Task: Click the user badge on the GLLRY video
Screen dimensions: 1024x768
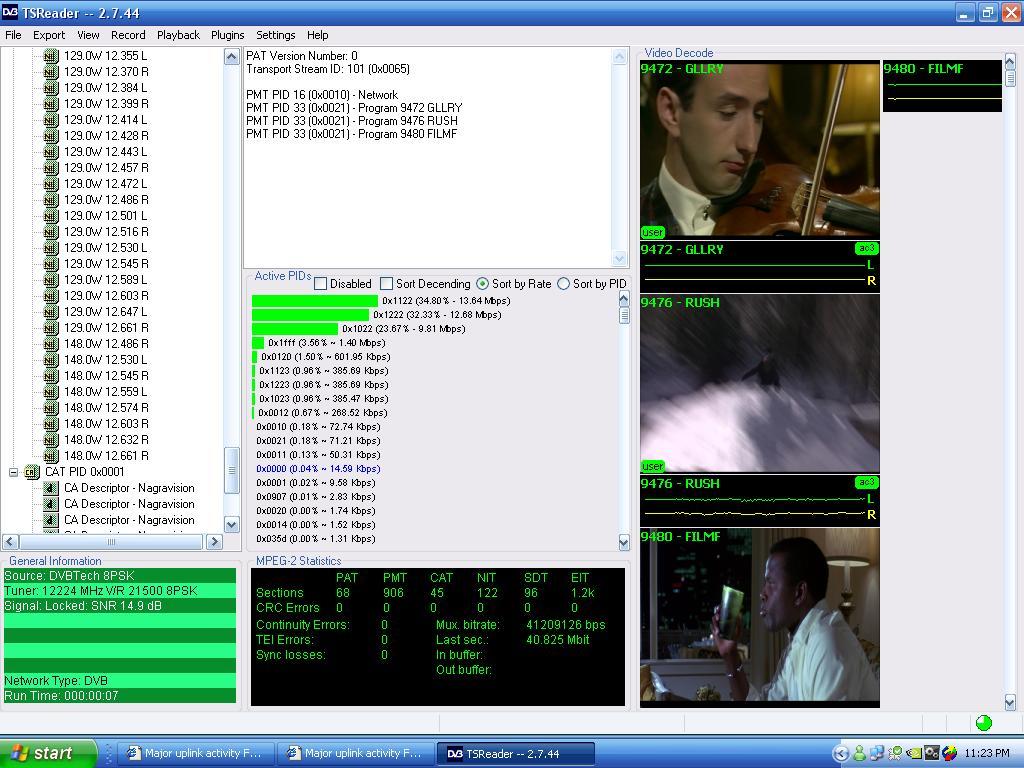Action: (x=652, y=232)
